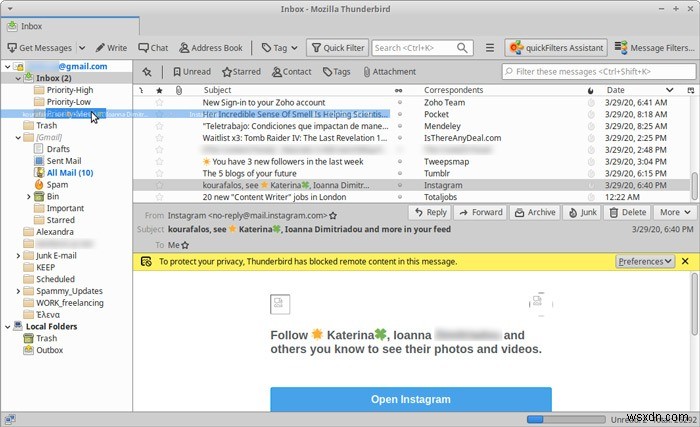Viewport: 700px width, 427px height.
Task: Launch quickFilters Assistant
Action: click(556, 48)
